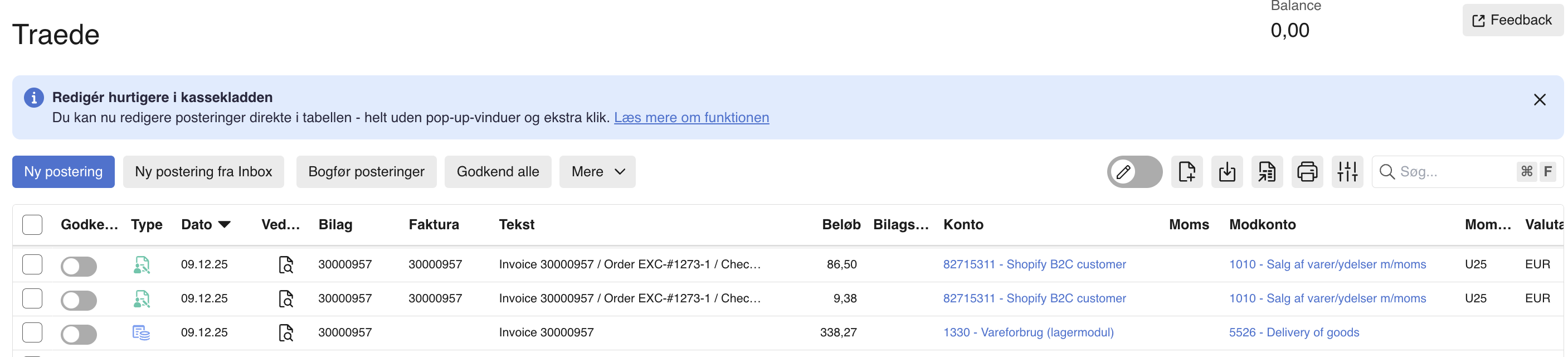Click the export spreadsheet icon
The image size is (1568, 357).
click(1267, 172)
